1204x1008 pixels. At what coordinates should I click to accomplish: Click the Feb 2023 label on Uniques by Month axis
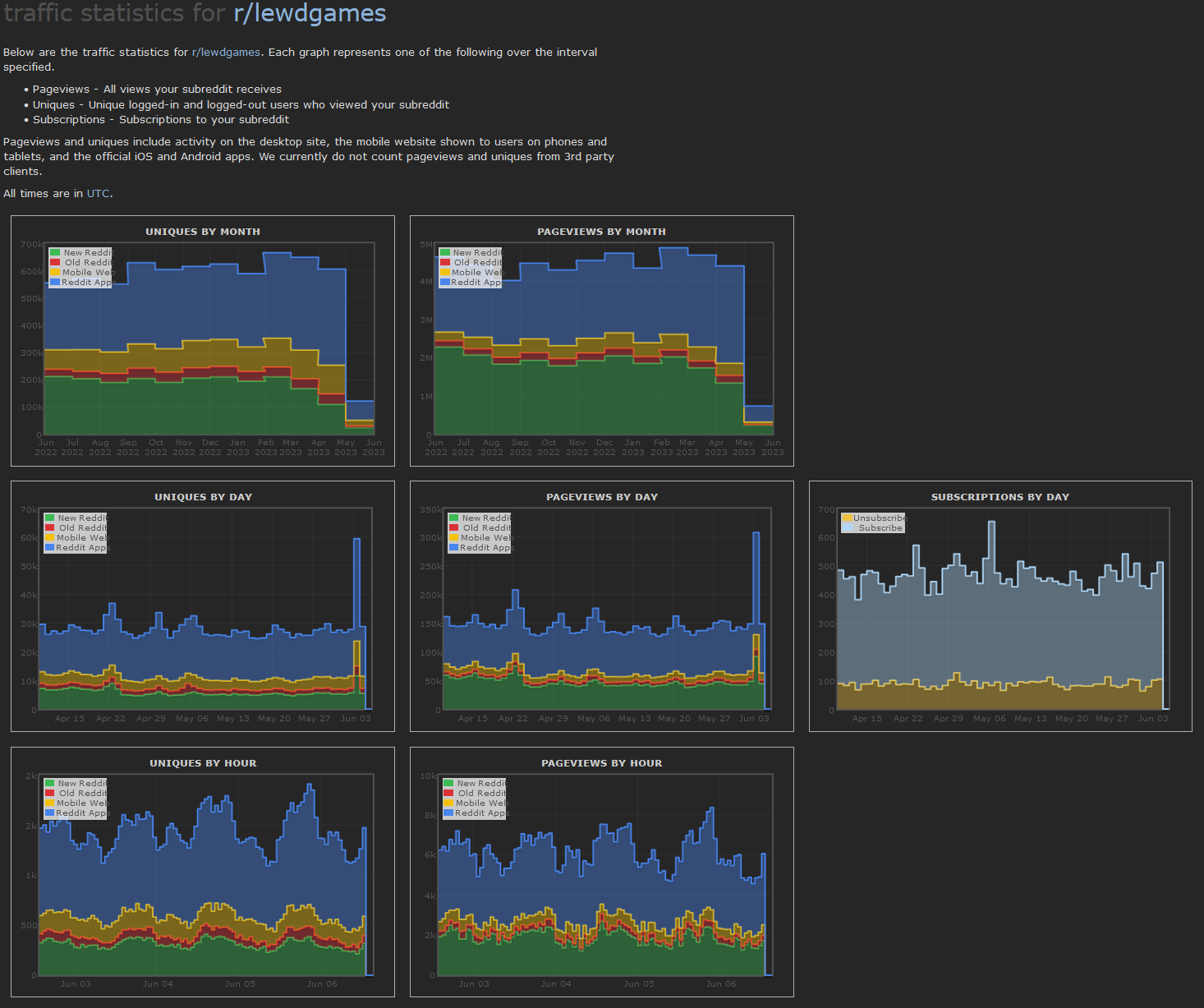coord(266,447)
